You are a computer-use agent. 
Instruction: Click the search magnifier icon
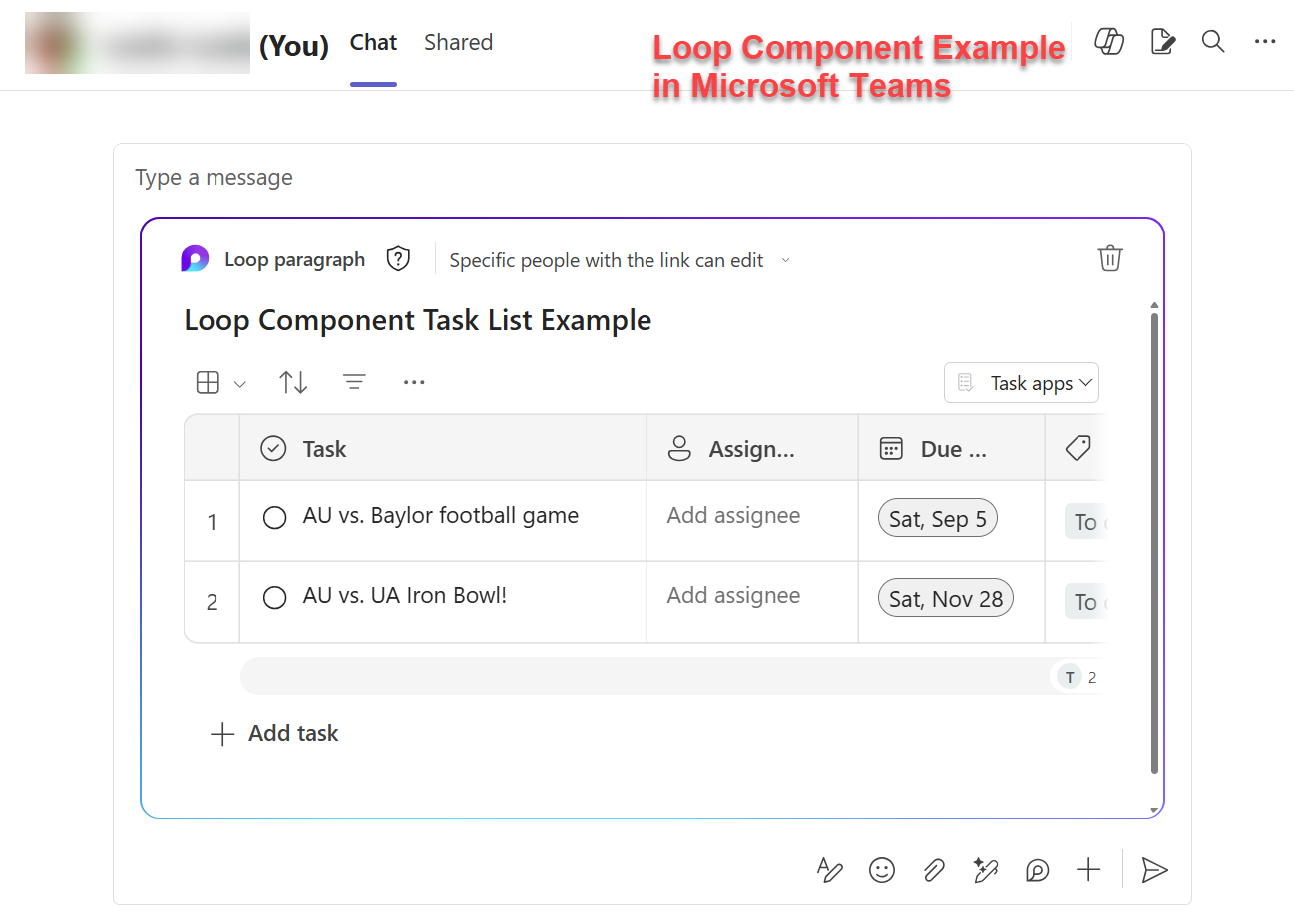[1213, 41]
